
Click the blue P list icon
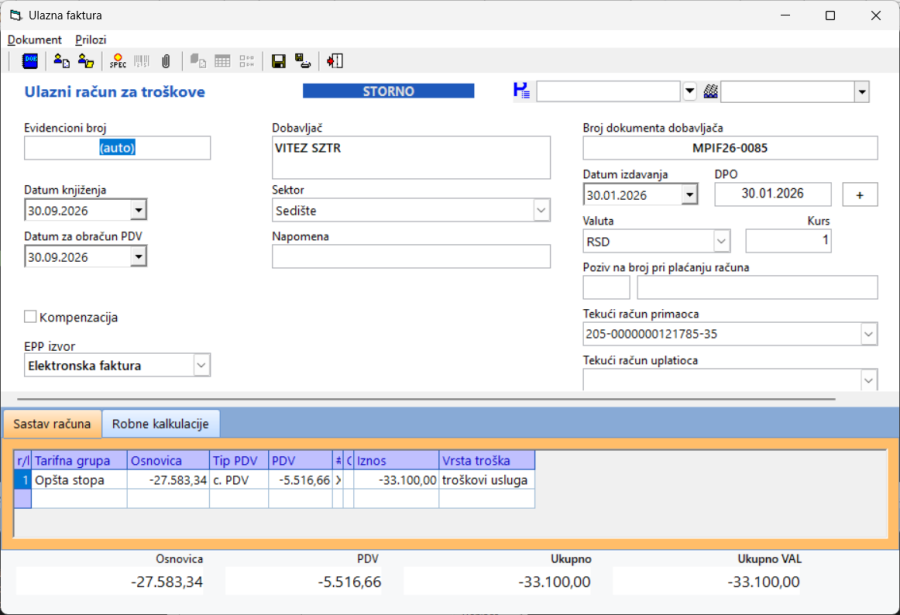[522, 91]
